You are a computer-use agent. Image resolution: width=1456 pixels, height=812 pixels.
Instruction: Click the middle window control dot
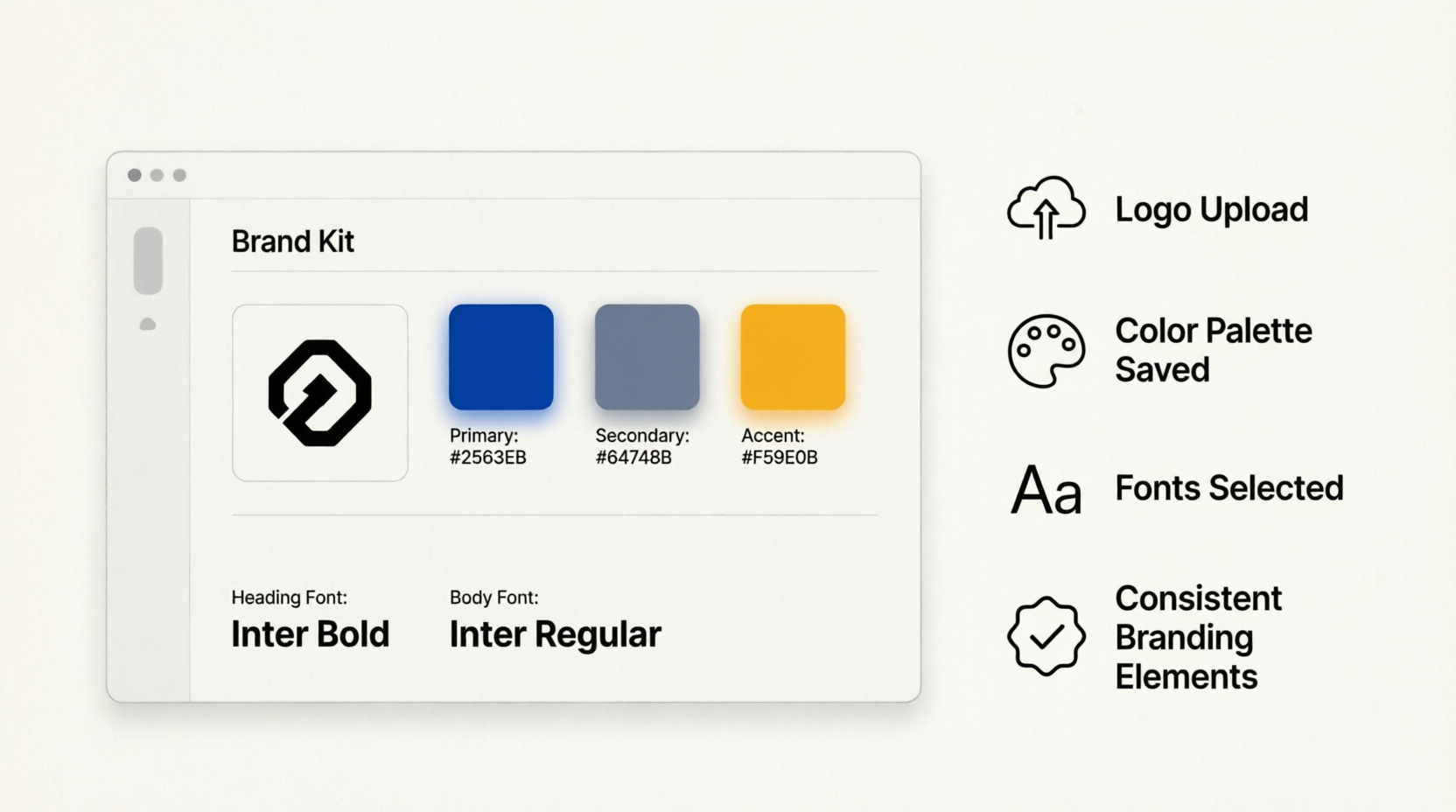click(157, 175)
